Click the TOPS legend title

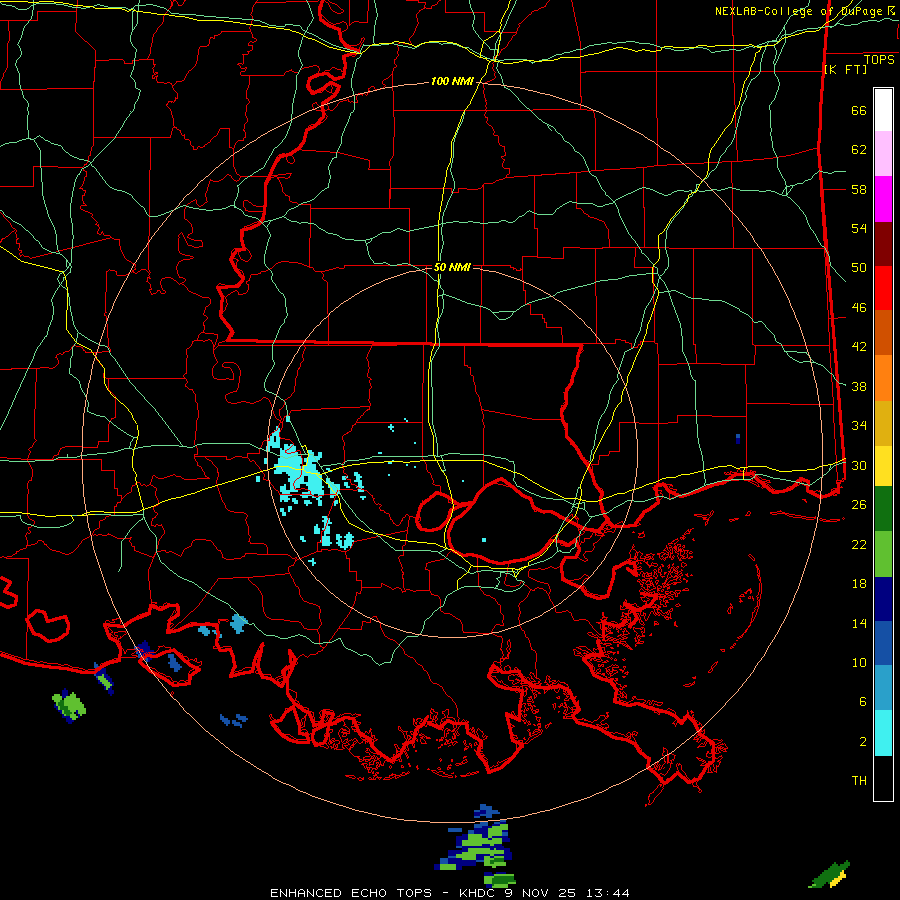[x=879, y=59]
